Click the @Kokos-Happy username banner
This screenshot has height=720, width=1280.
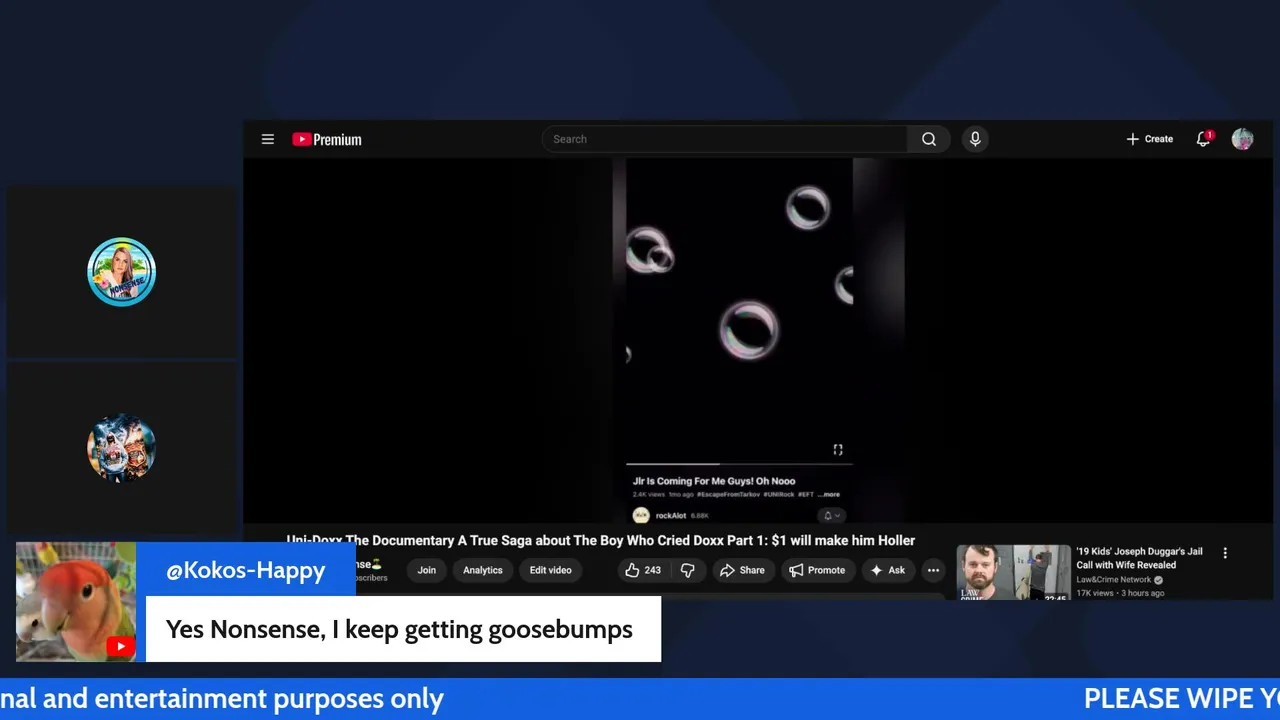(x=245, y=570)
